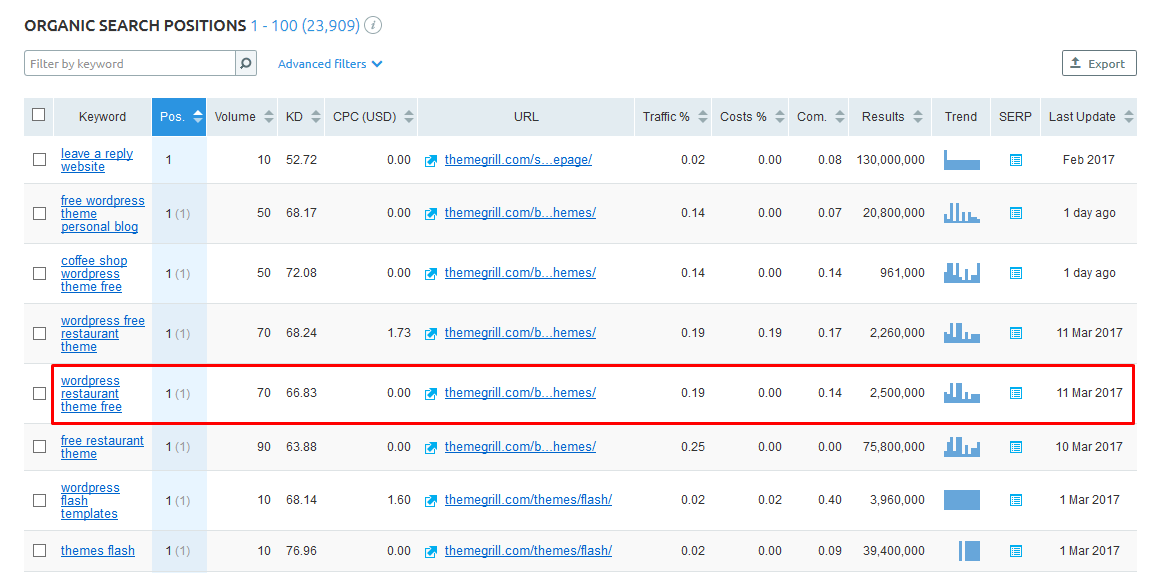Open keyword link free wordpress theme personal blog

103,214
